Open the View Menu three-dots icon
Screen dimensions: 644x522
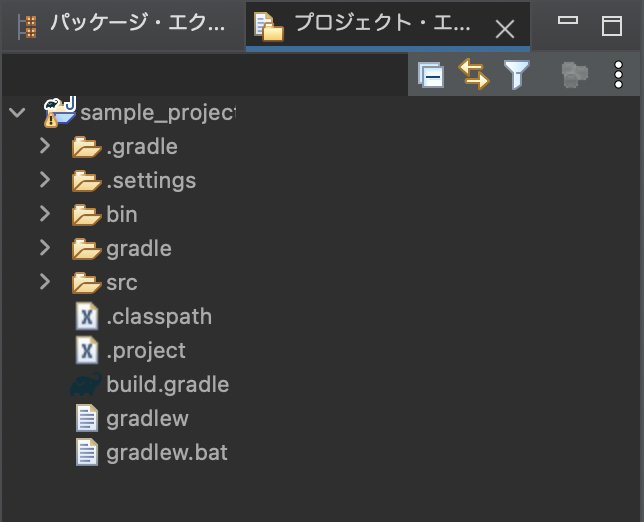618,74
